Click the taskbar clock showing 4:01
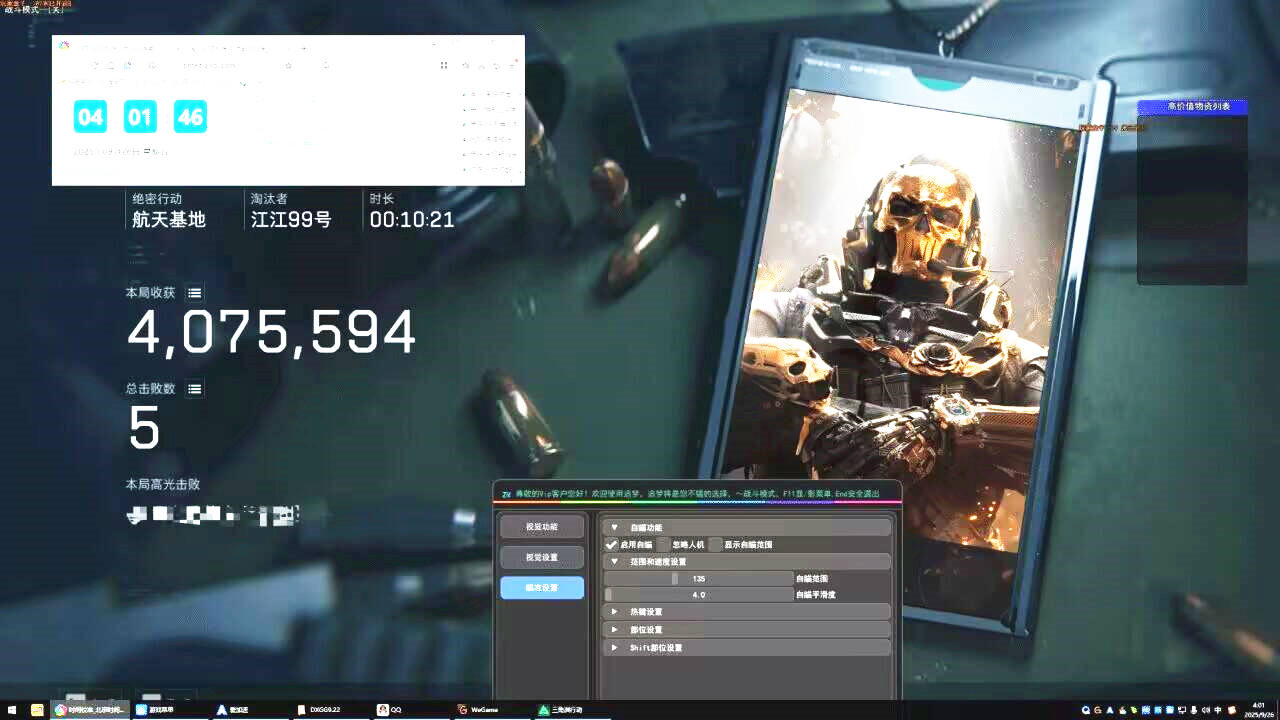1280x720 pixels. [1260, 709]
